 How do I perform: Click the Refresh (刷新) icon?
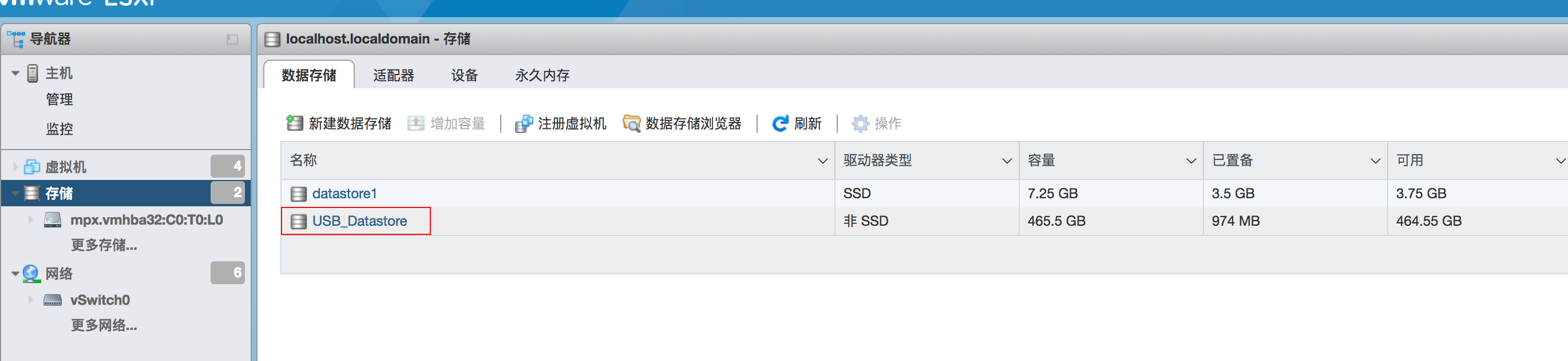pos(780,123)
